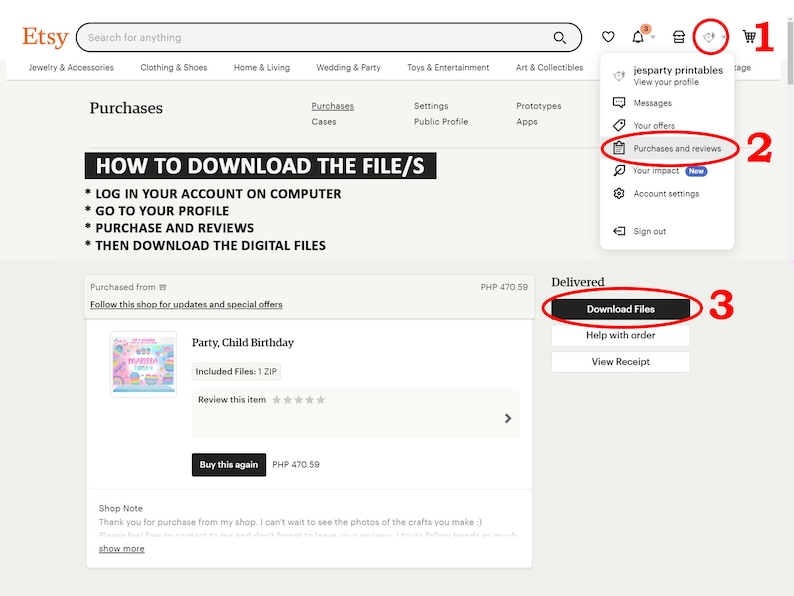Click Download Files button
The image size is (794, 596).
[x=620, y=309]
